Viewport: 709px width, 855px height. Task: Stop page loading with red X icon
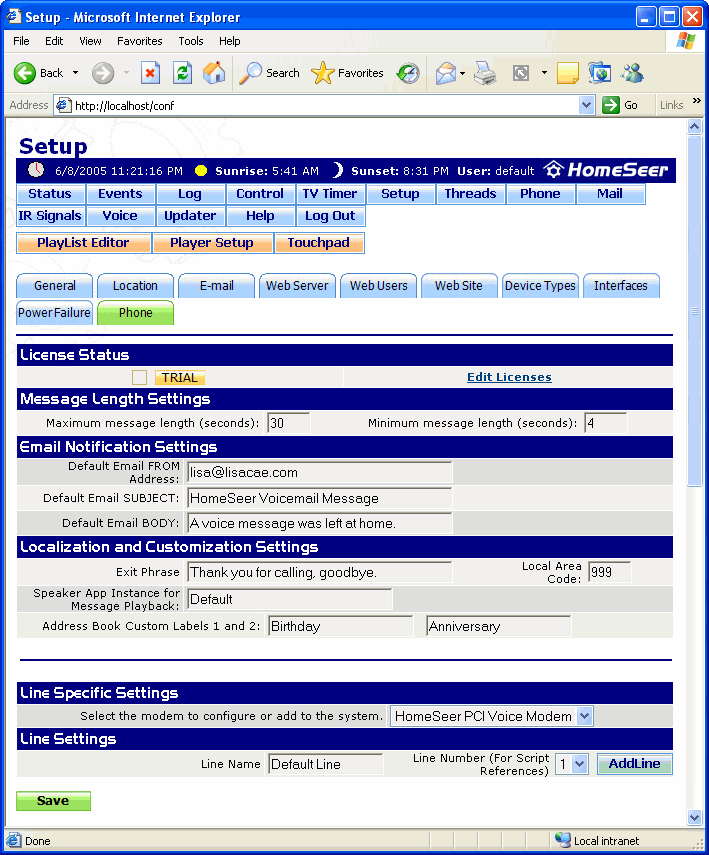click(150, 73)
